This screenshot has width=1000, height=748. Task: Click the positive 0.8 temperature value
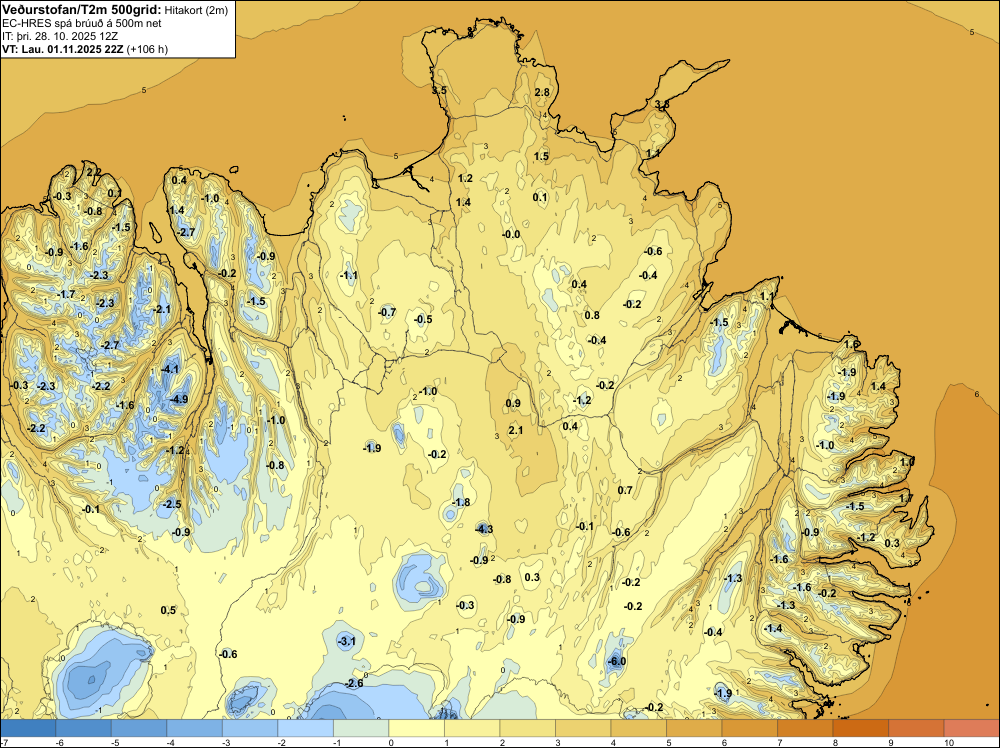[592, 315]
